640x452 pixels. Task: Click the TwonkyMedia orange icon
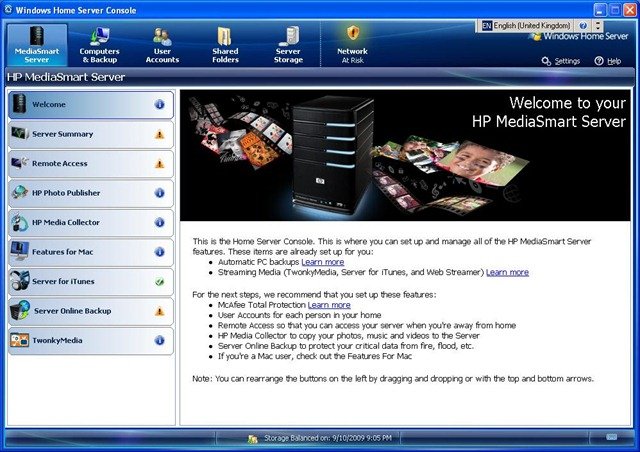(20, 340)
